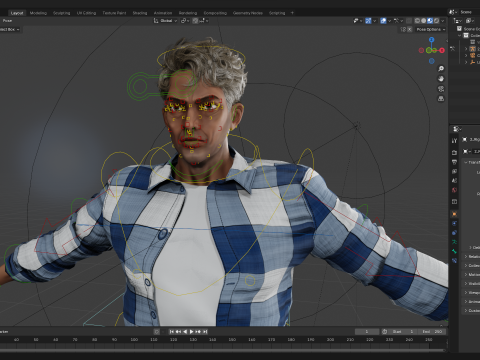Click the hand pan view button
480x360 pixels.
point(441,79)
